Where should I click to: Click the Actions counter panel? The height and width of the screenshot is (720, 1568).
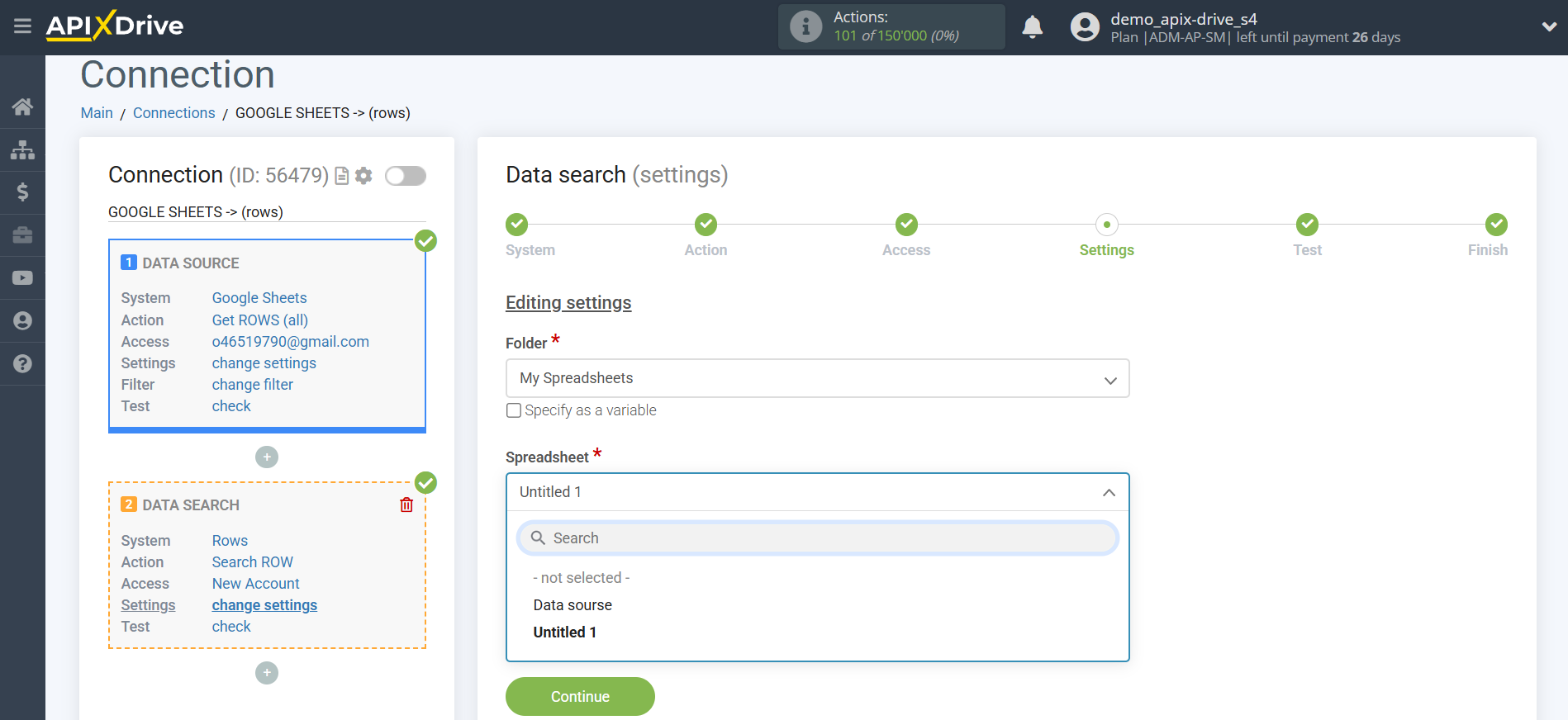[x=891, y=26]
